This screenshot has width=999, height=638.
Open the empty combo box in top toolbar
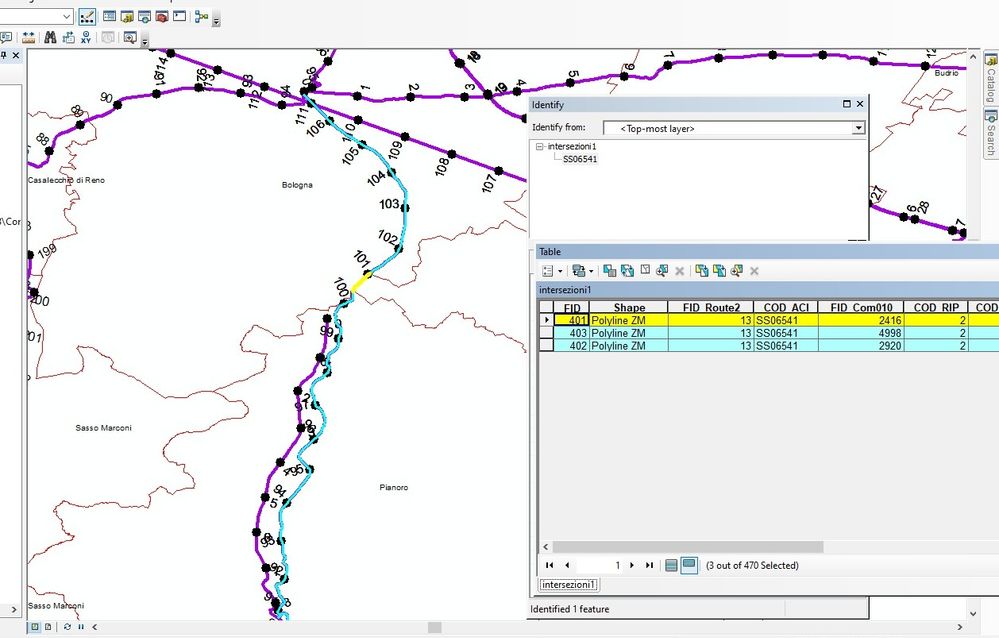pos(36,17)
